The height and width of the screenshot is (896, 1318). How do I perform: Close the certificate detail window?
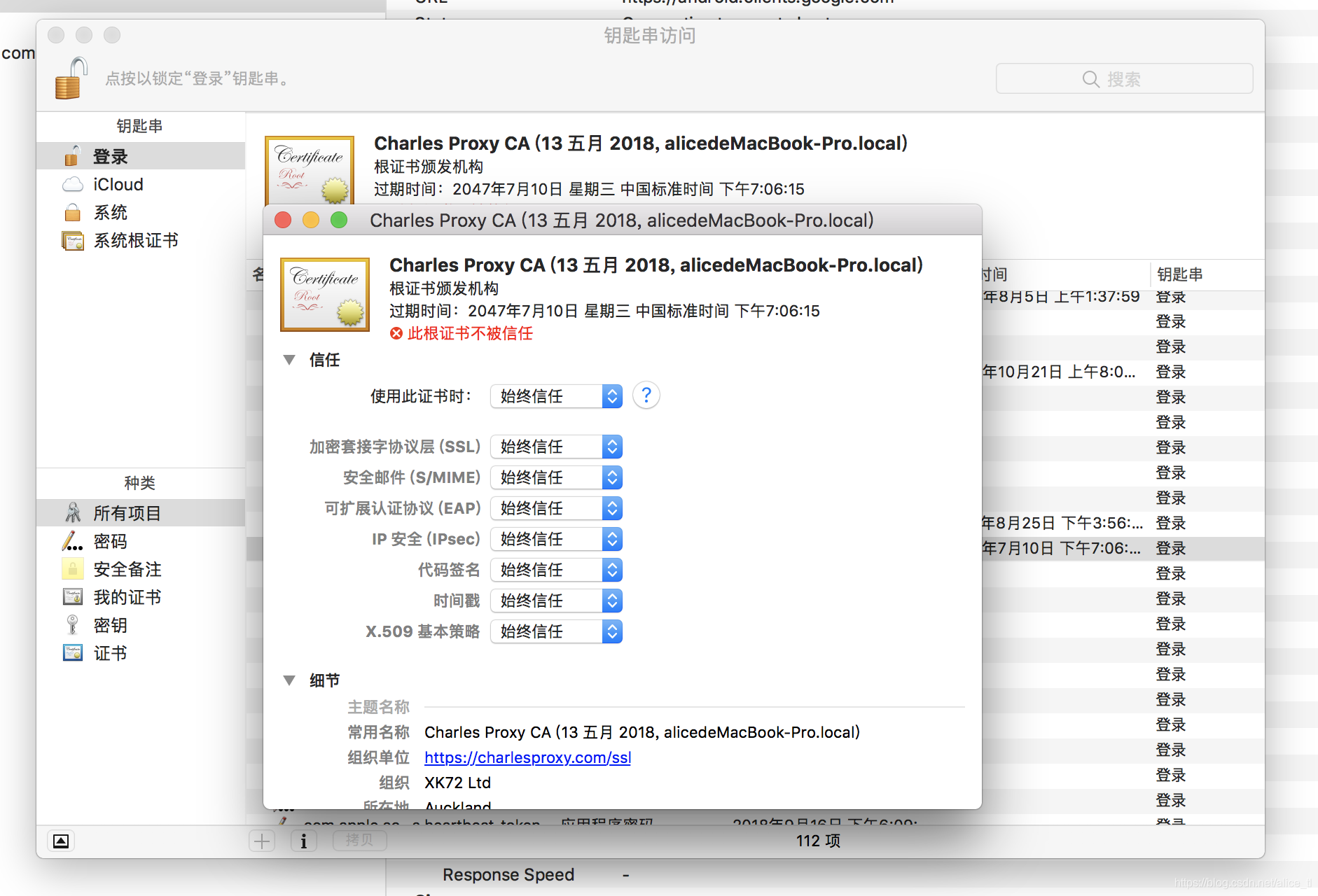283,220
